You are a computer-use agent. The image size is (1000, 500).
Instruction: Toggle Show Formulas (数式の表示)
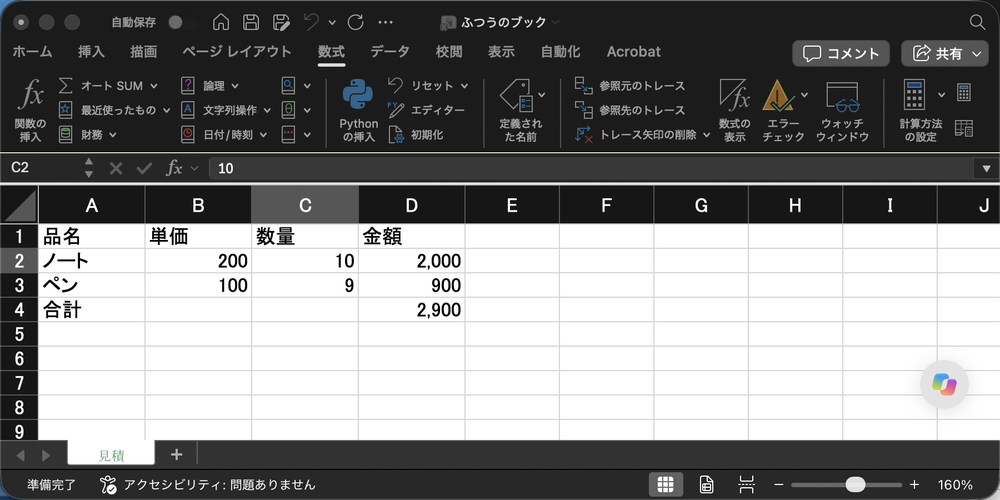pos(734,110)
